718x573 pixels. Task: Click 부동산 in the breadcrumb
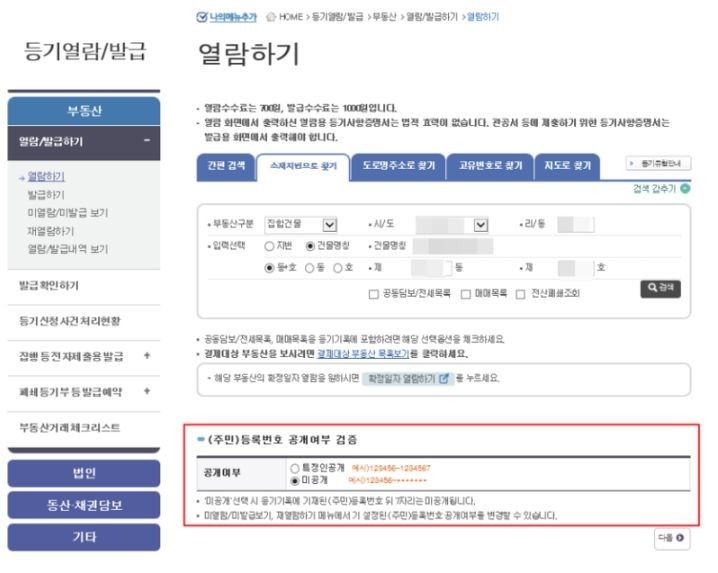click(384, 17)
